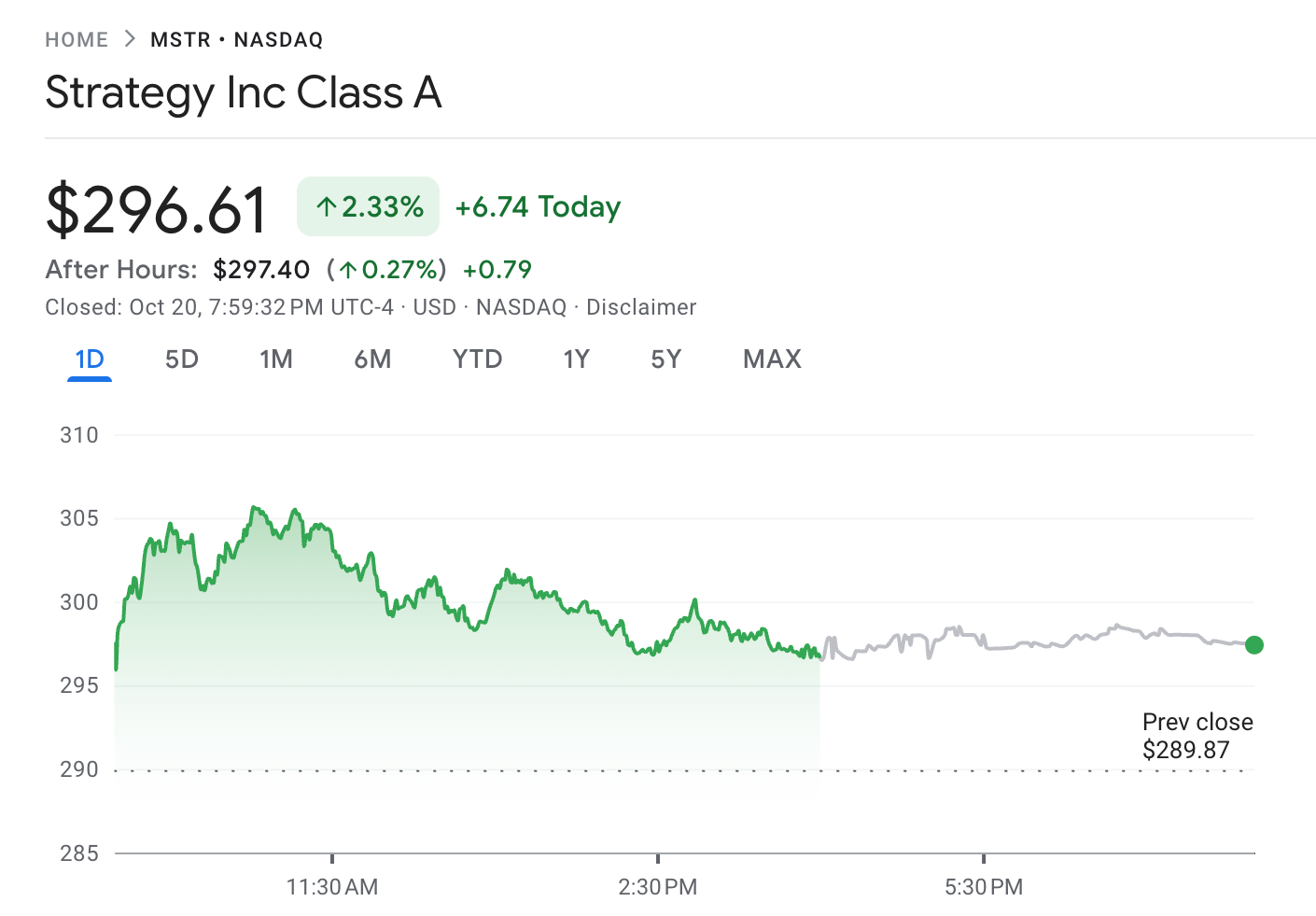This screenshot has height=916, width=1316.
Task: Click the 2:30 PM axis label on chart
Action: (659, 886)
